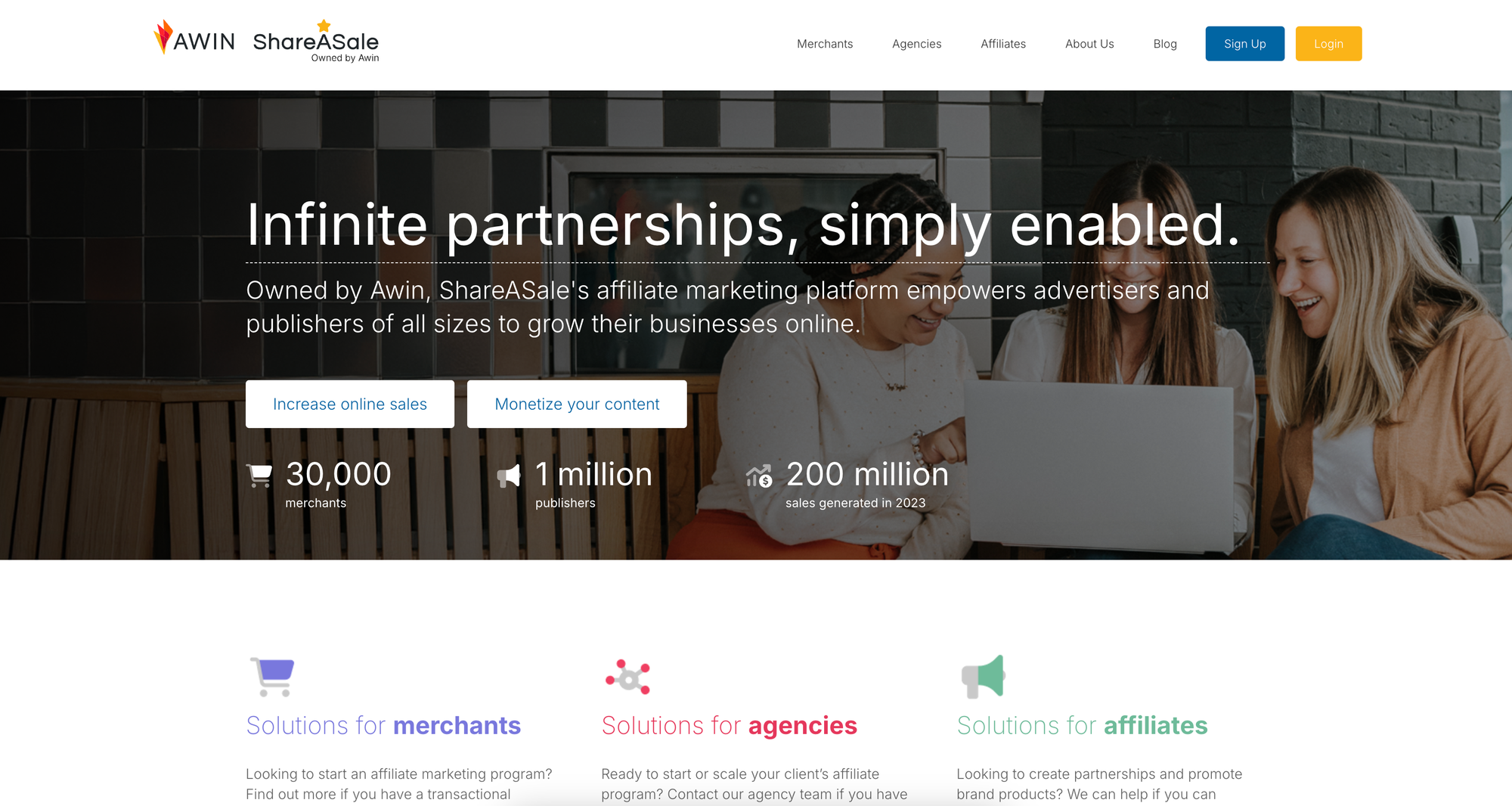Image resolution: width=1512 pixels, height=806 pixels.
Task: Click the megaphone icon beside 1 million
Action: 509,476
